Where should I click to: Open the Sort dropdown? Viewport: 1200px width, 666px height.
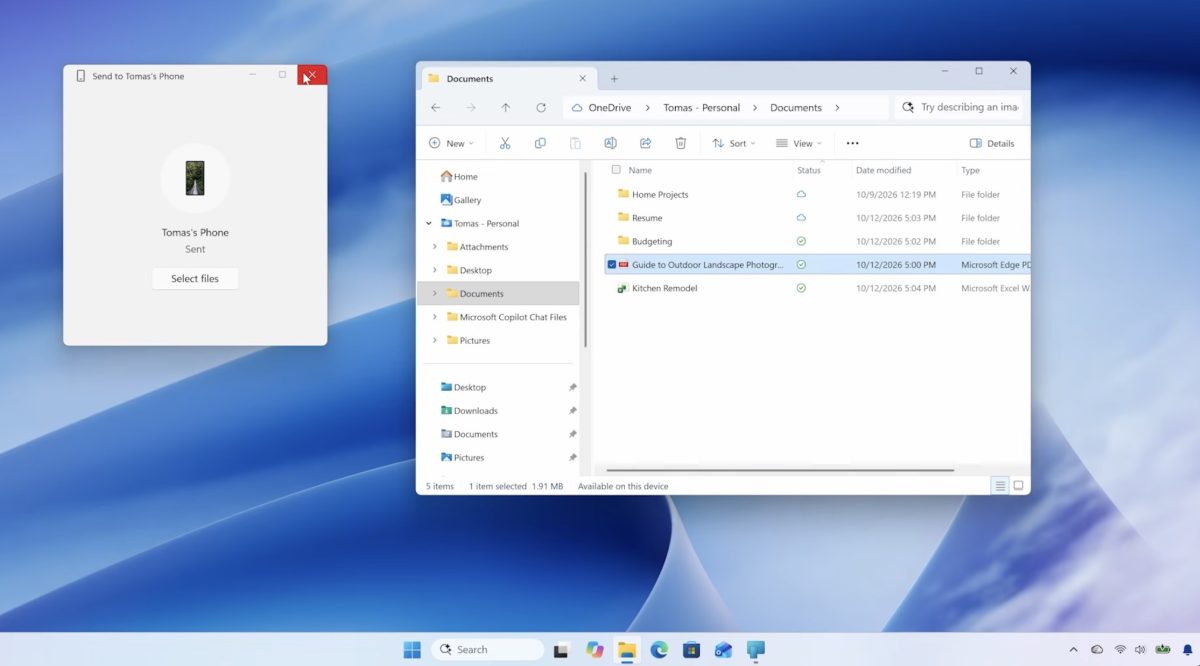click(734, 143)
